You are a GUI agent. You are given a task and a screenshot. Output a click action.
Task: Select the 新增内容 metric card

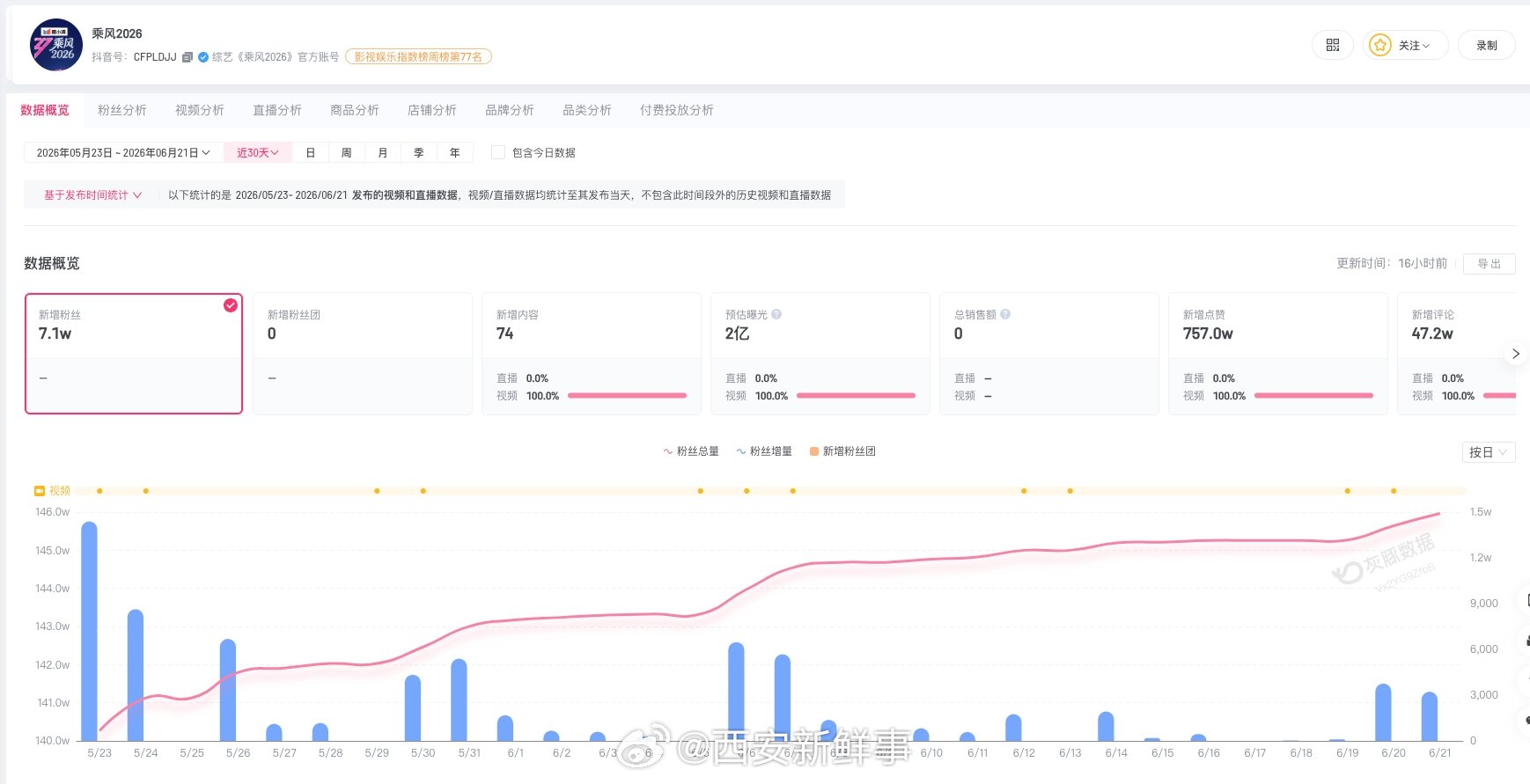[592, 354]
